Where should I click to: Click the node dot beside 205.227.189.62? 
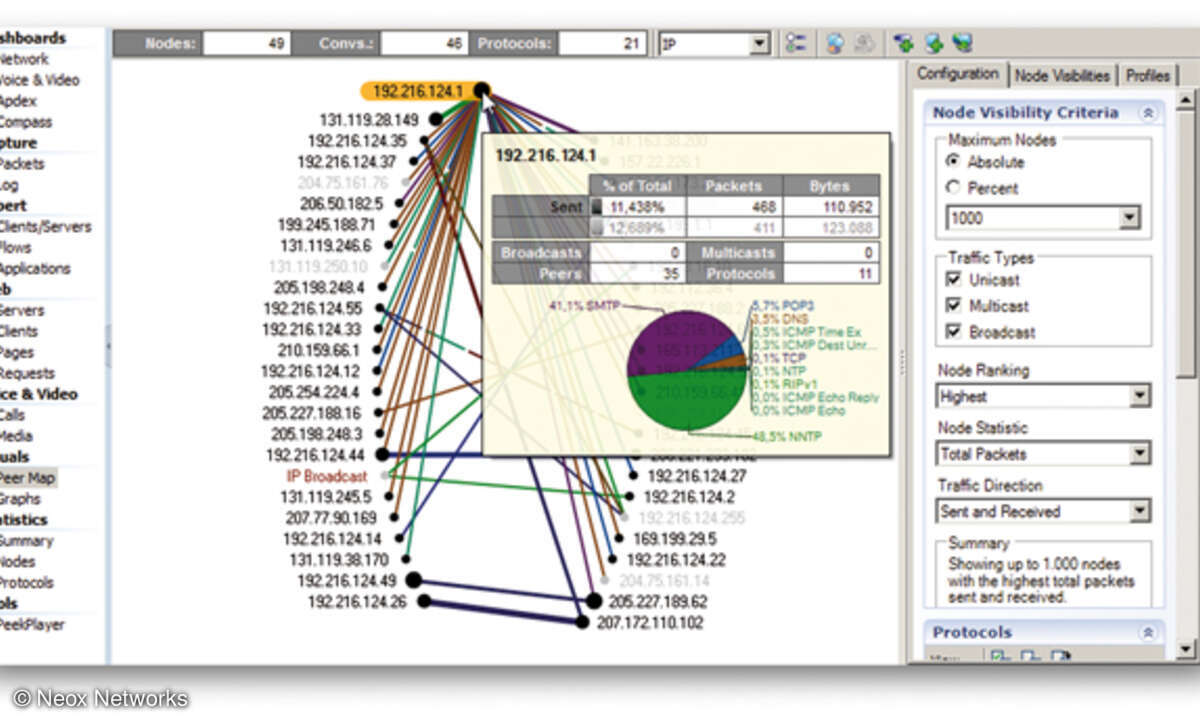click(594, 601)
